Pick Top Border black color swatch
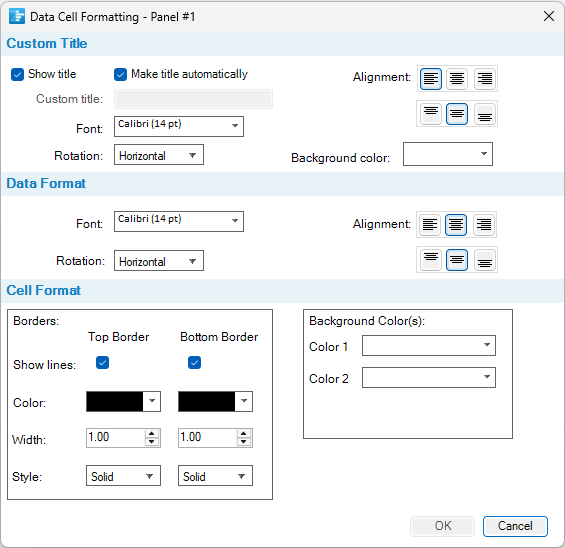 point(115,401)
